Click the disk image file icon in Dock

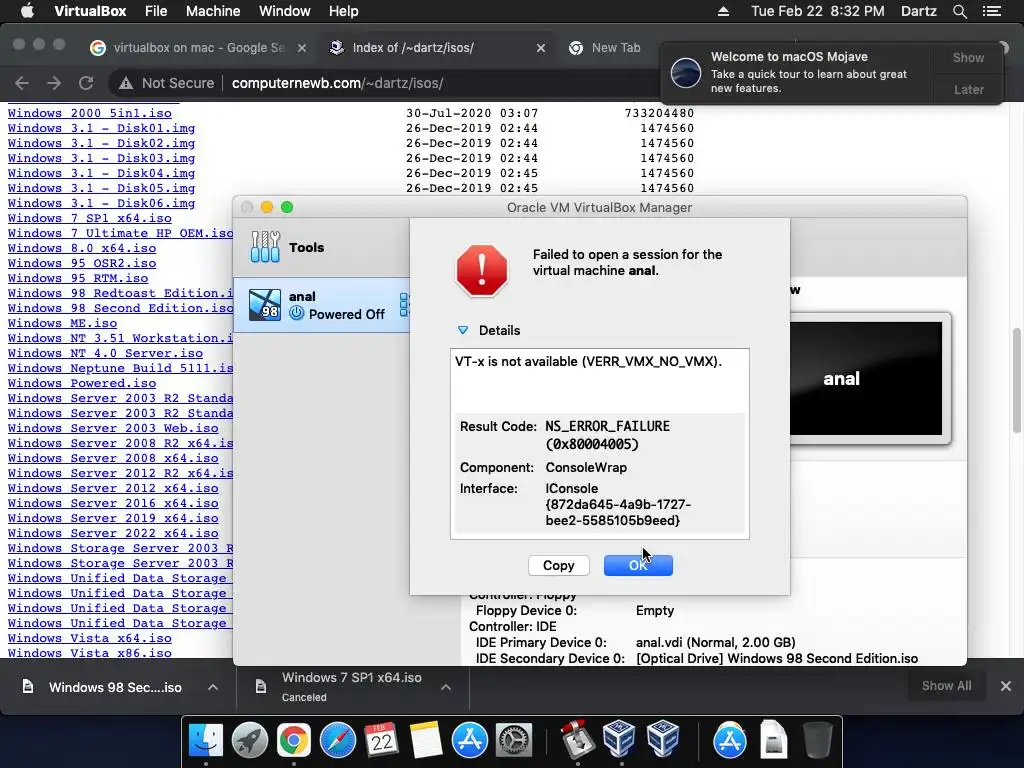[x=773, y=741]
